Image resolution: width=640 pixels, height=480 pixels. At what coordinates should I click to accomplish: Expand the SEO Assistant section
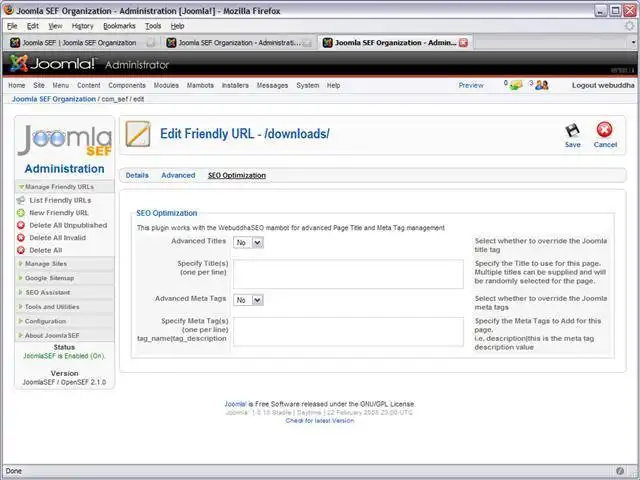(64, 292)
